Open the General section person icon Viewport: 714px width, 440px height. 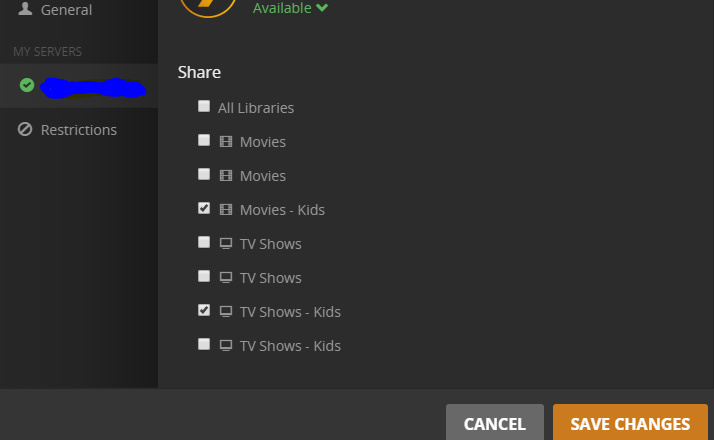point(25,9)
